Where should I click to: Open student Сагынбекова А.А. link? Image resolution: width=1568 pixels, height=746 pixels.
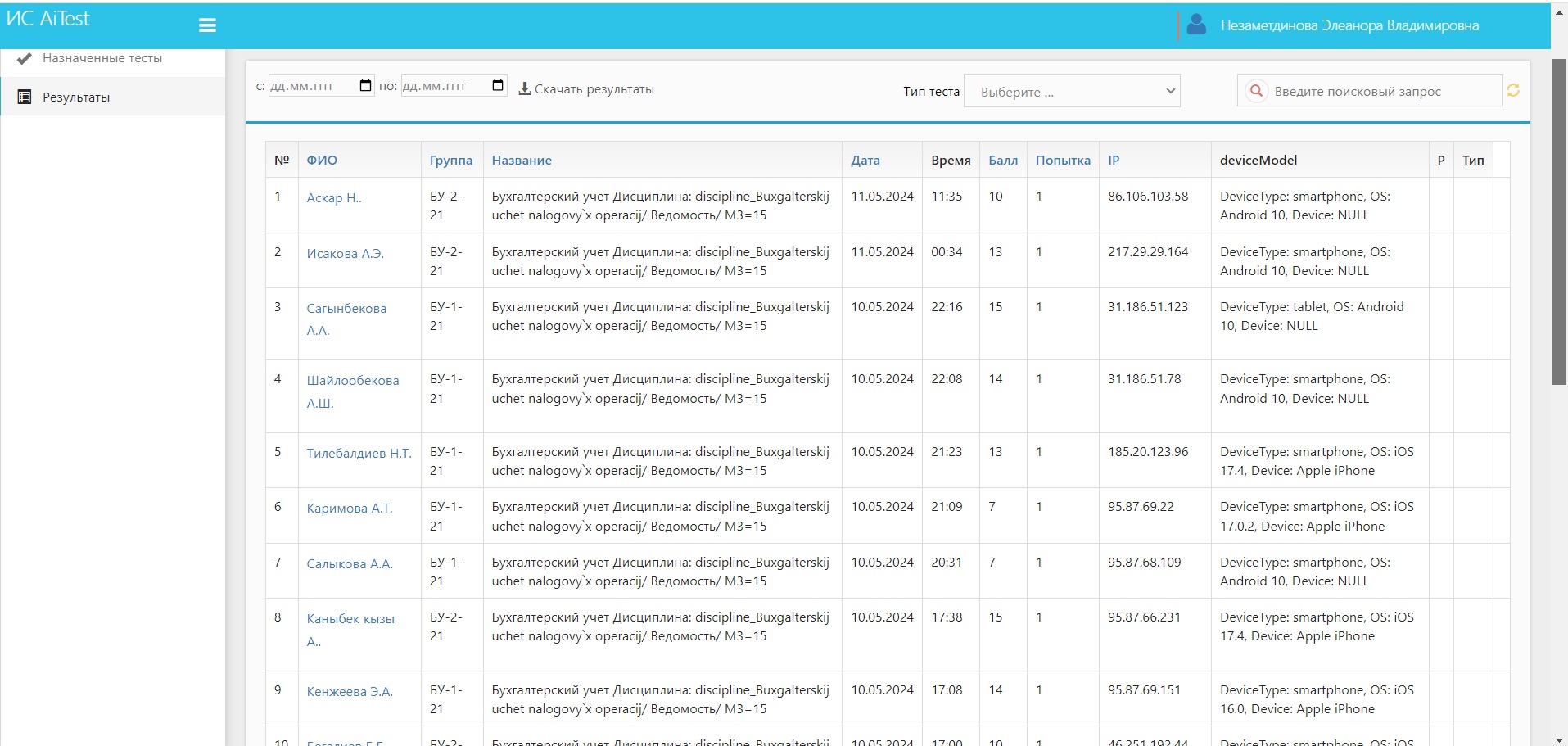[346, 319]
